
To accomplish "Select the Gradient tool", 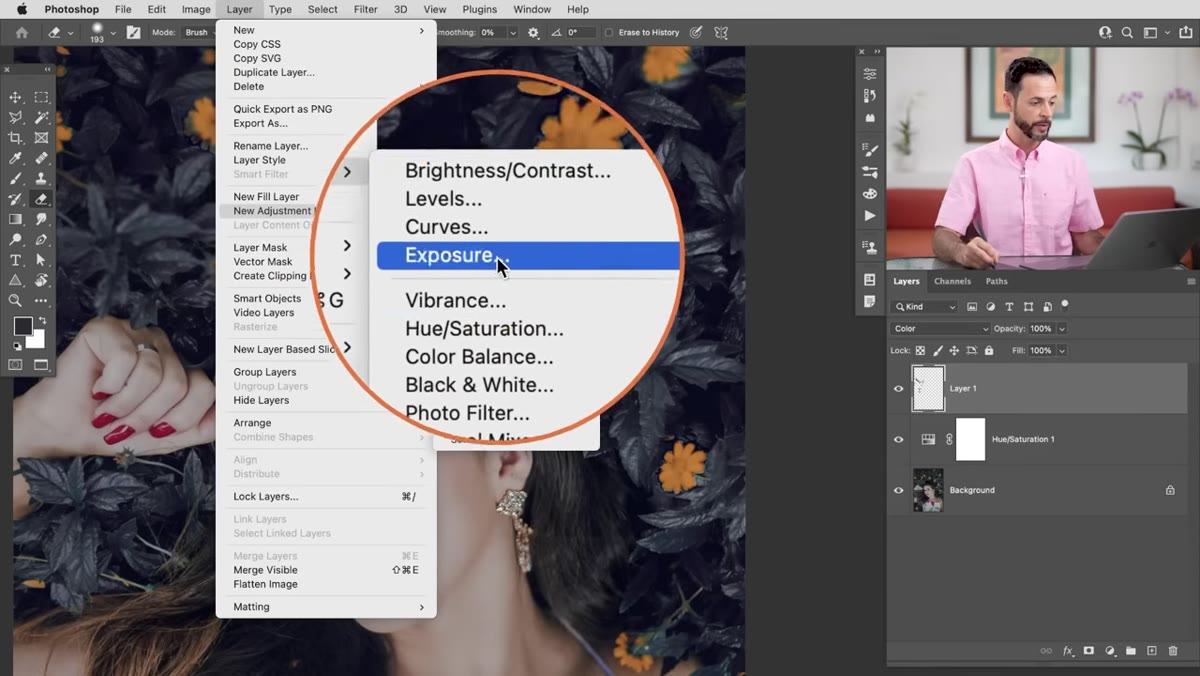I will 16,219.
